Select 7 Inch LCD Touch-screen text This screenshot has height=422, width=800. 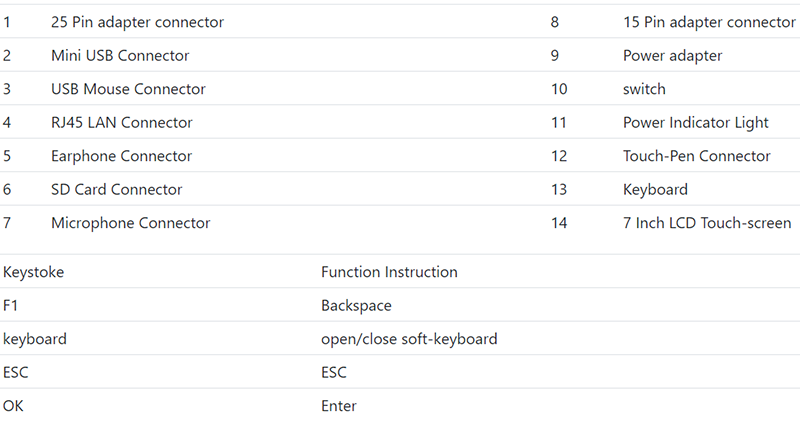click(x=707, y=223)
